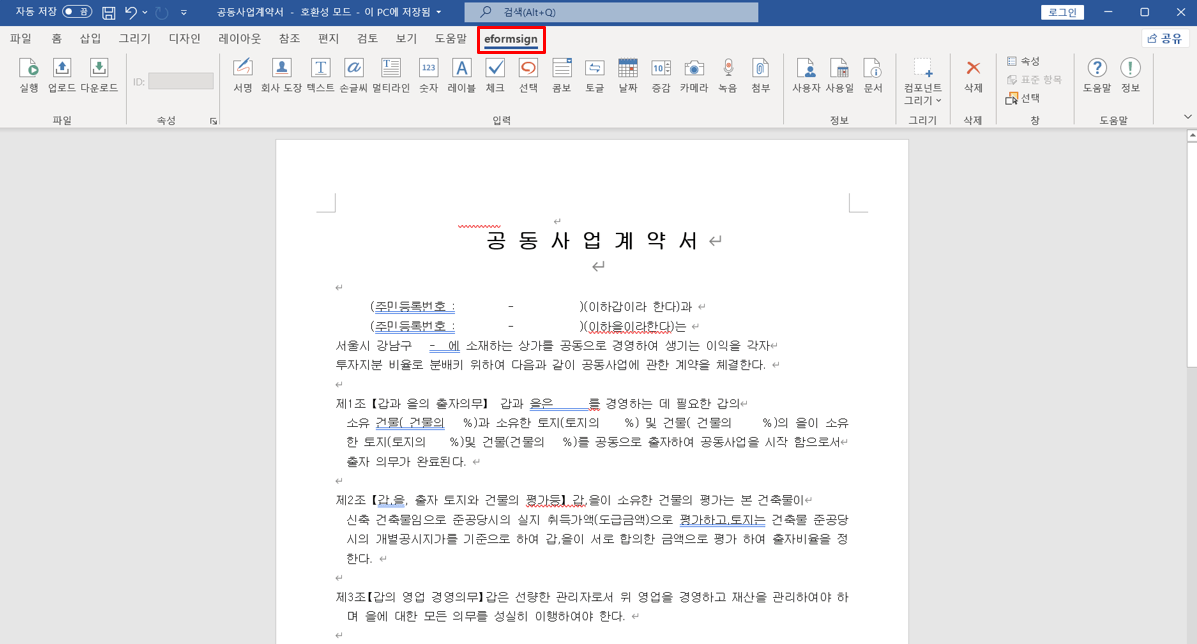
Task: Click the 업로드 upload icon
Action: coord(62,76)
